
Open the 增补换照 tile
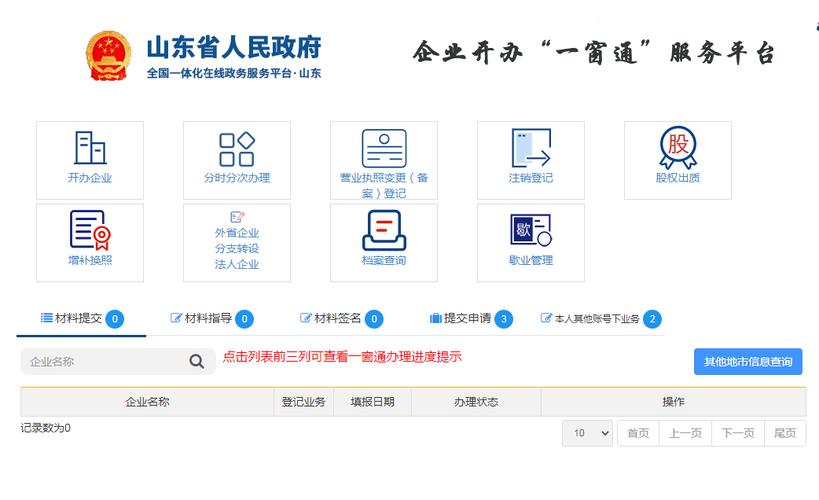[90, 242]
